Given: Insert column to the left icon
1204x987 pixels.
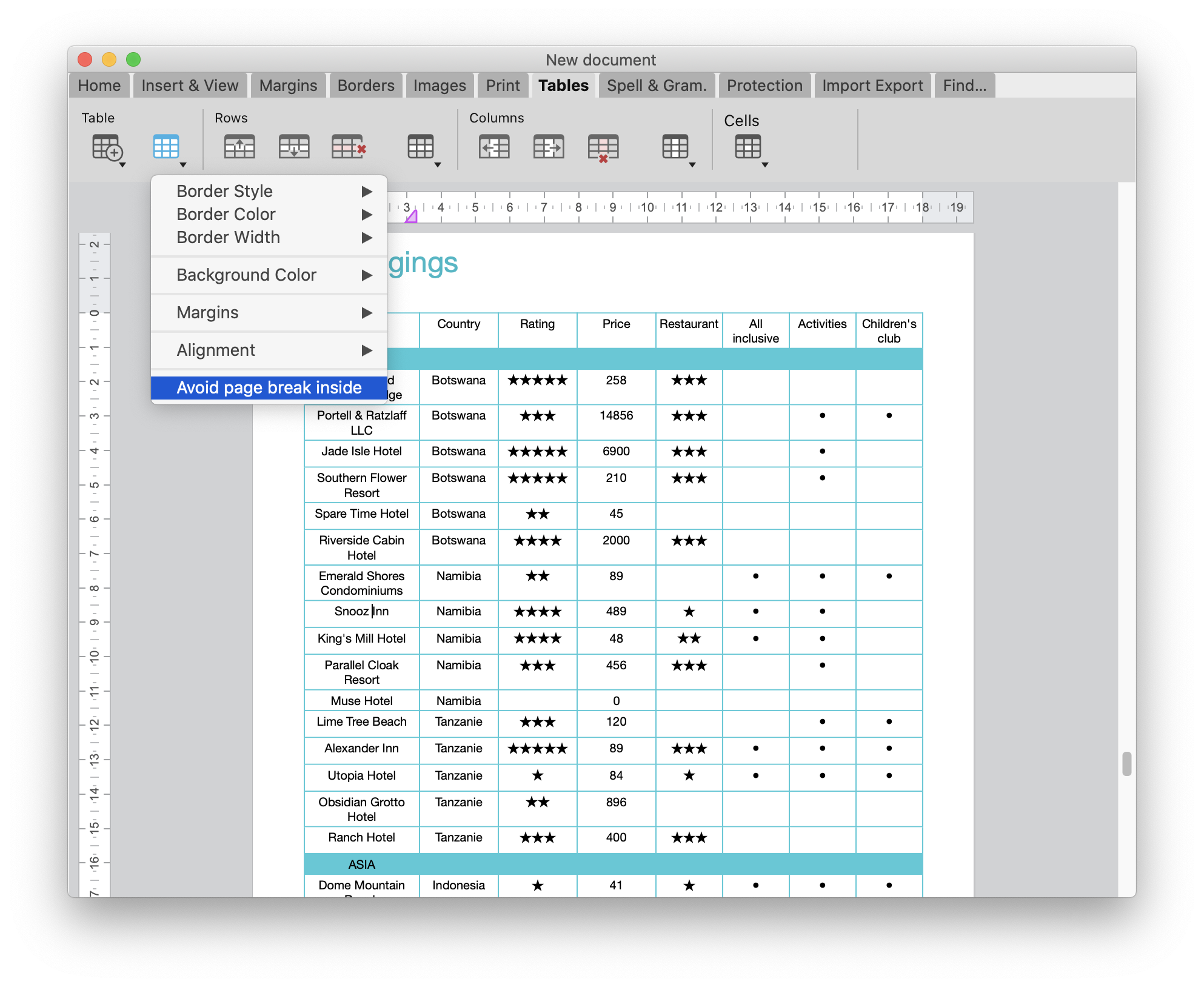Looking at the screenshot, I should pos(494,147).
